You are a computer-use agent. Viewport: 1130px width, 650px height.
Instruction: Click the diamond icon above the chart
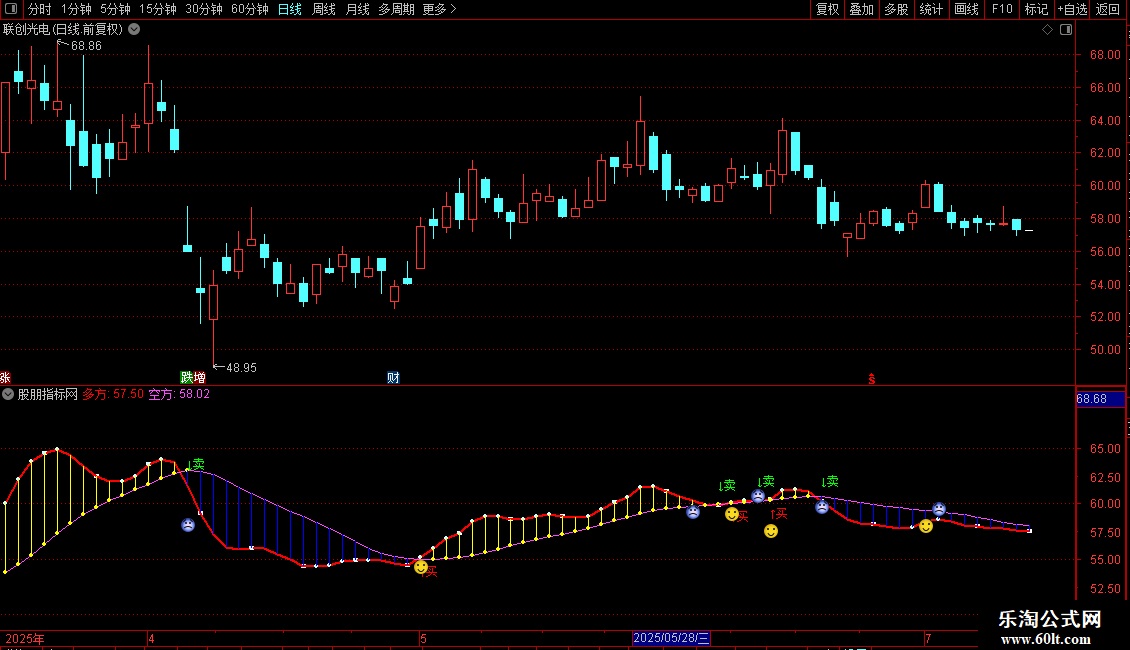1048,30
